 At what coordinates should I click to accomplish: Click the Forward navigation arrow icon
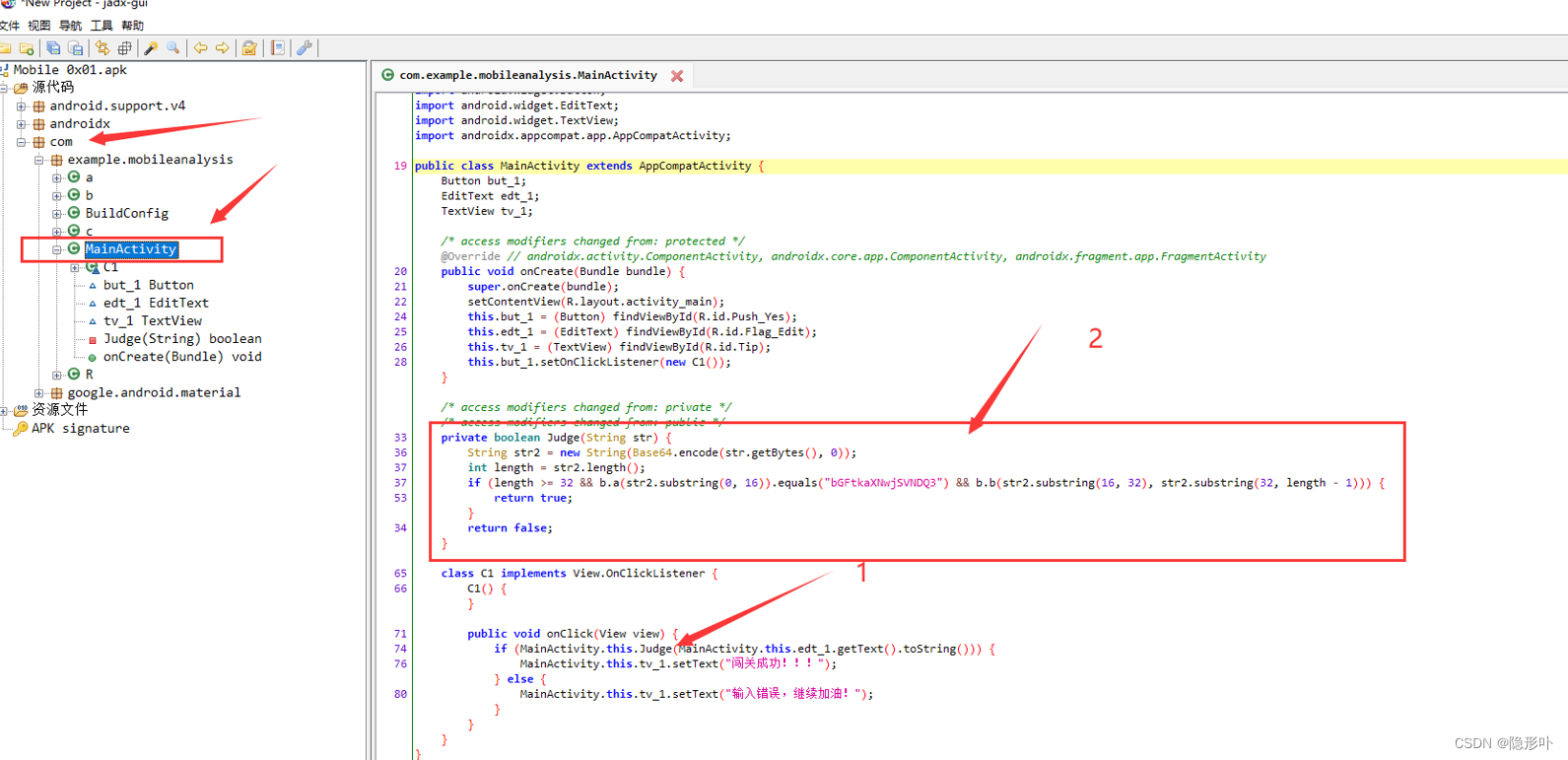(223, 48)
